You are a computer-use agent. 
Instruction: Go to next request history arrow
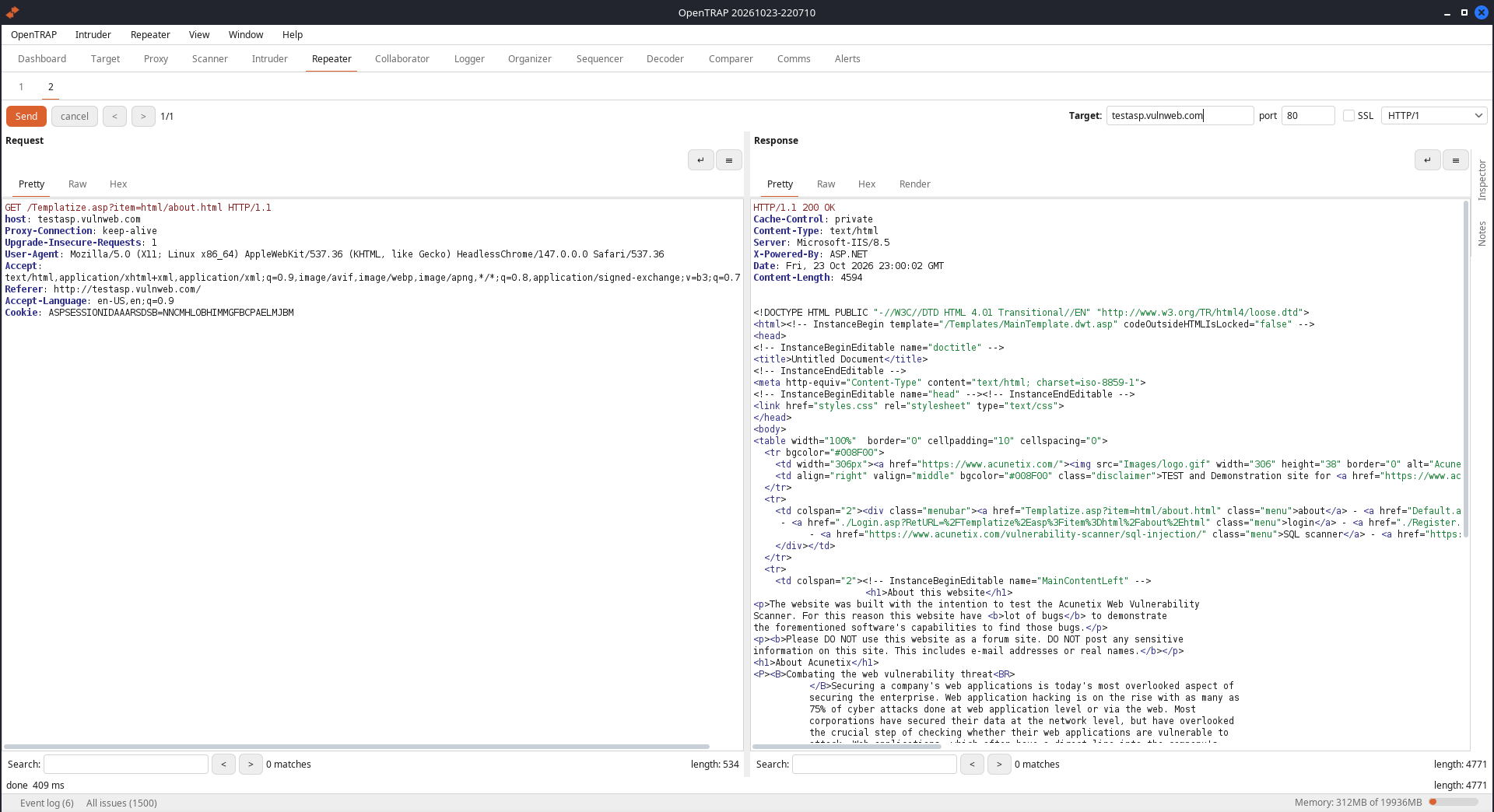[143, 117]
